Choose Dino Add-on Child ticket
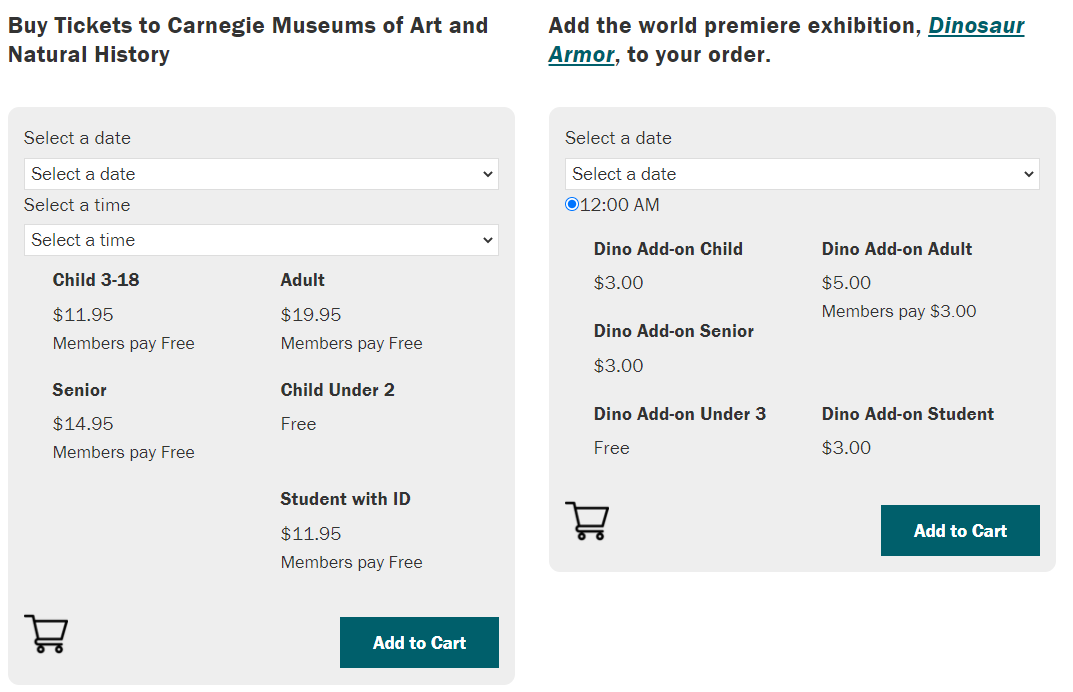 [668, 249]
